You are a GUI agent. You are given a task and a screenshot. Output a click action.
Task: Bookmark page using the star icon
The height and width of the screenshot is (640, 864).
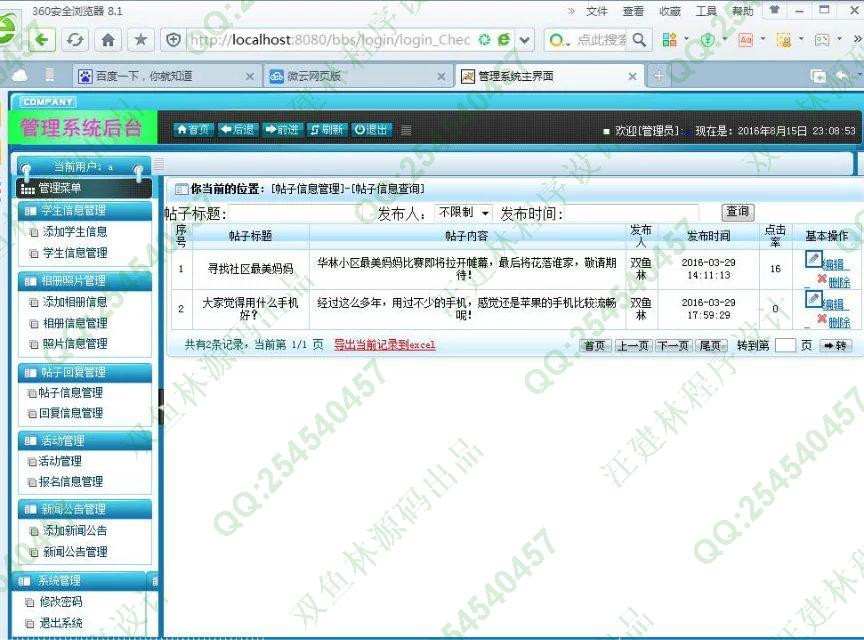pos(141,40)
